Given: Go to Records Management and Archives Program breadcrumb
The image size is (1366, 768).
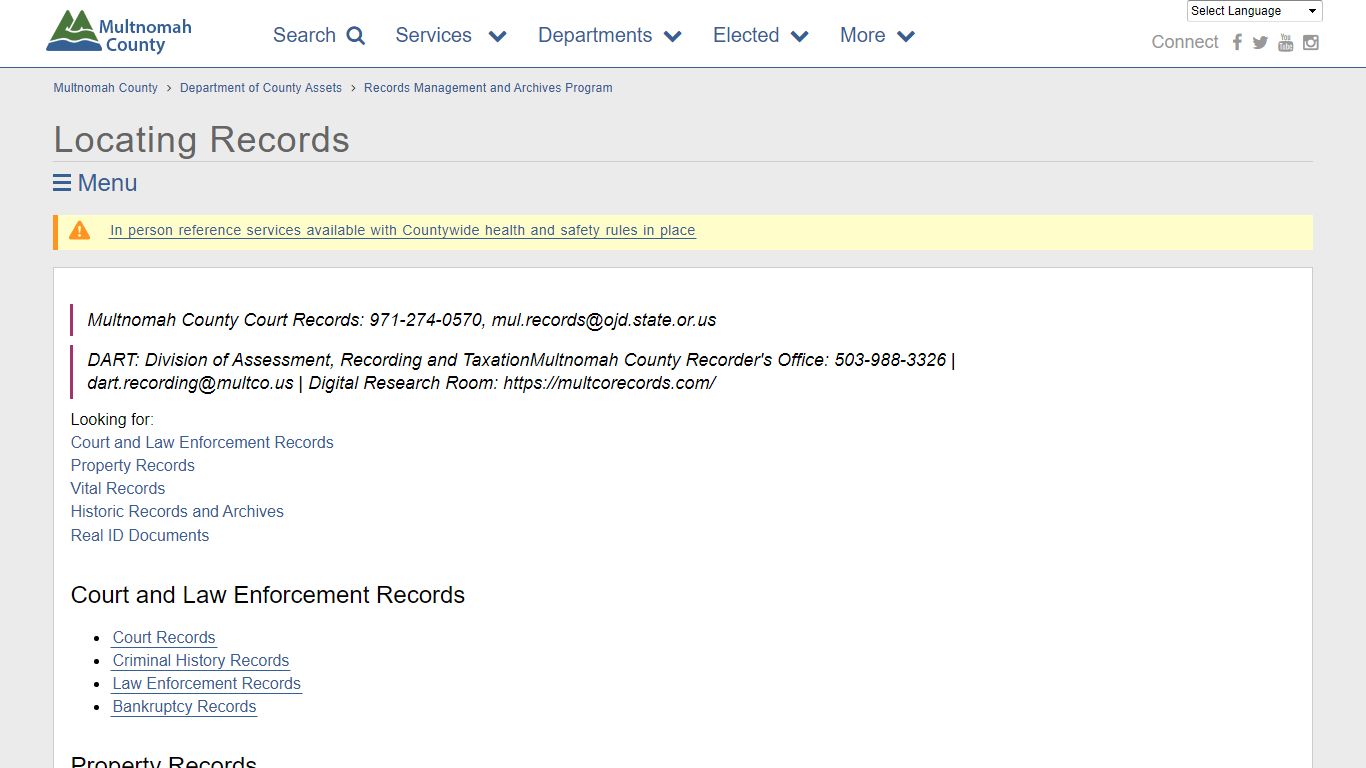Looking at the screenshot, I should 488,88.
